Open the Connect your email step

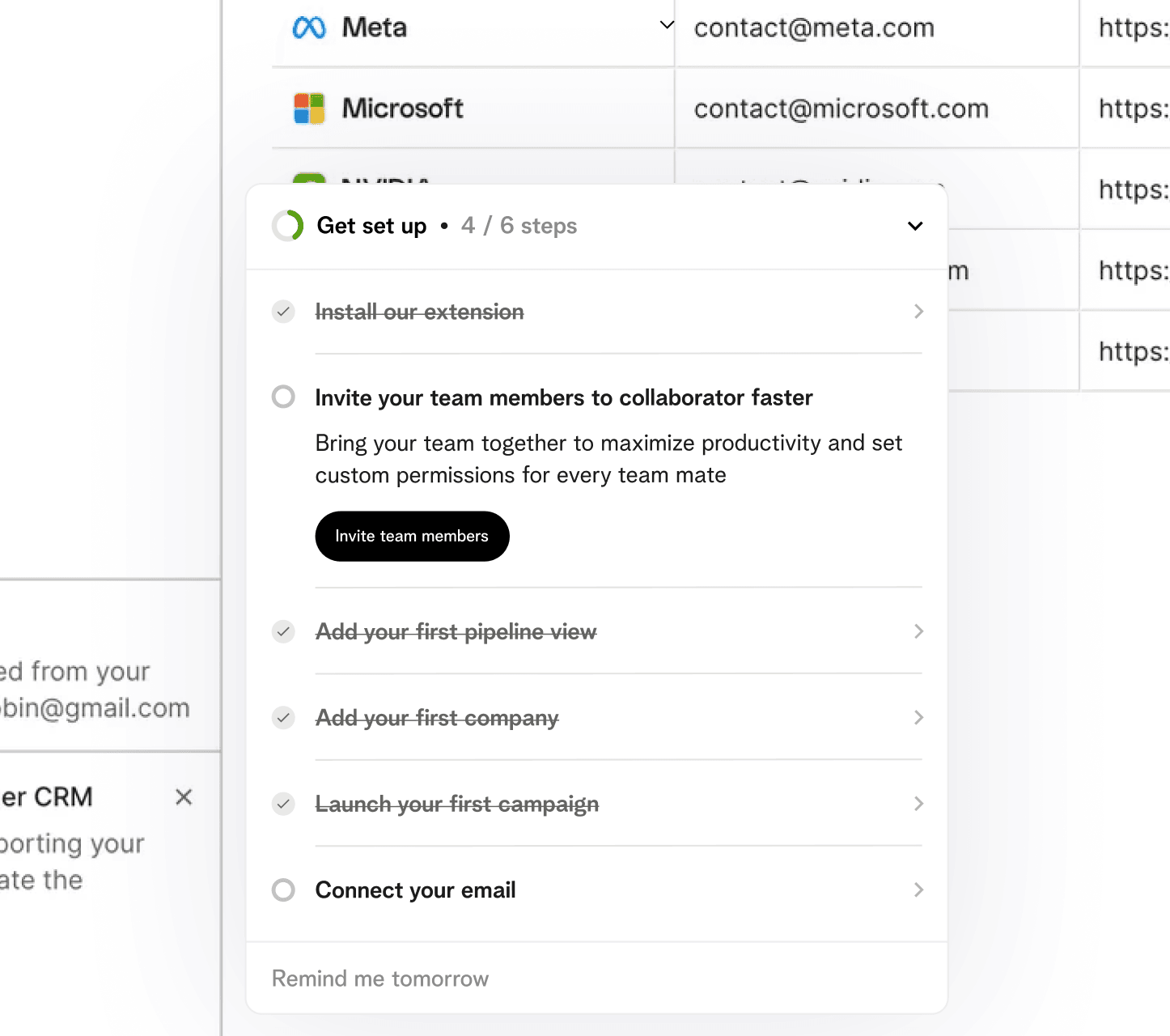tap(918, 890)
